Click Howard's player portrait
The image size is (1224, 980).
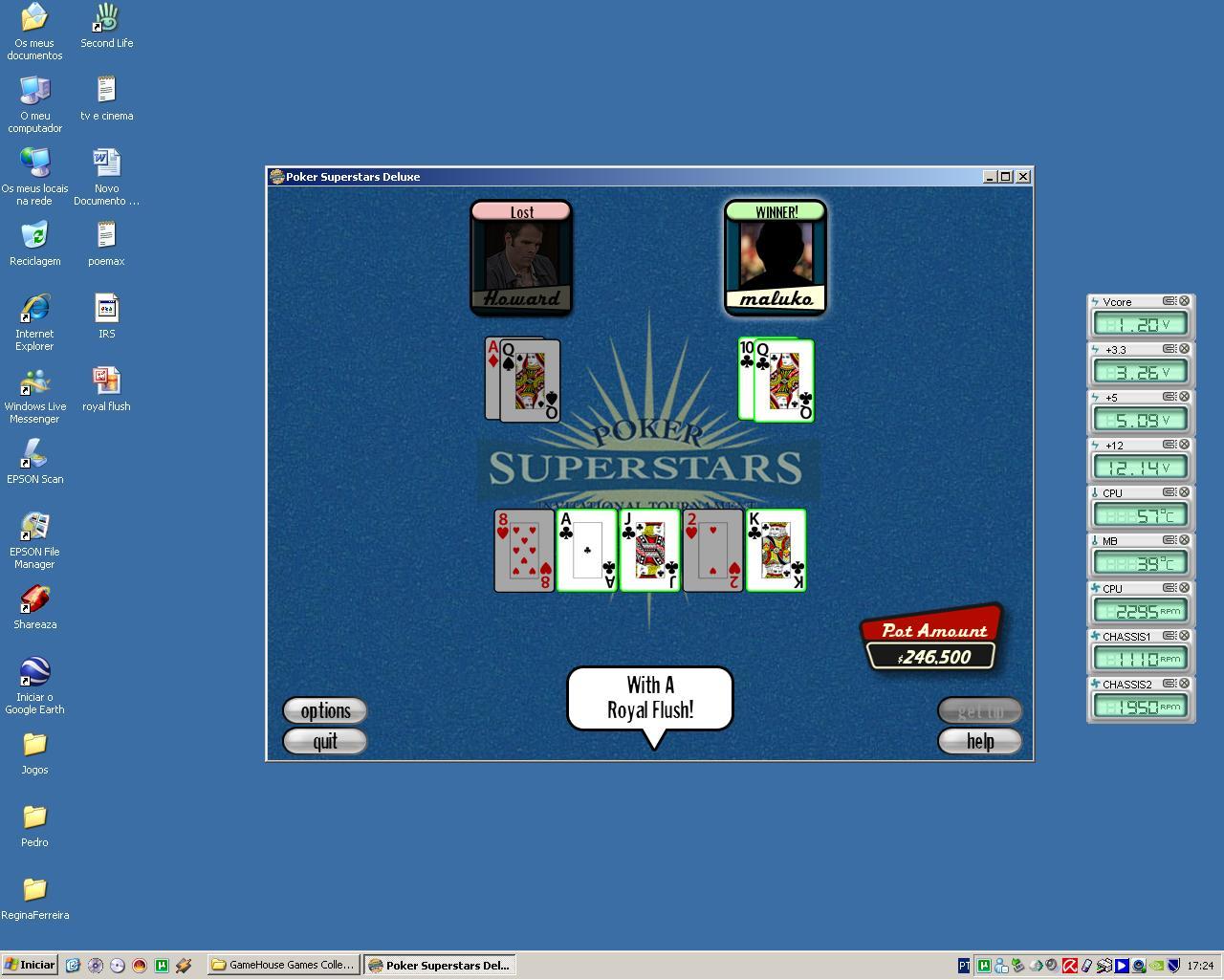pos(521,258)
